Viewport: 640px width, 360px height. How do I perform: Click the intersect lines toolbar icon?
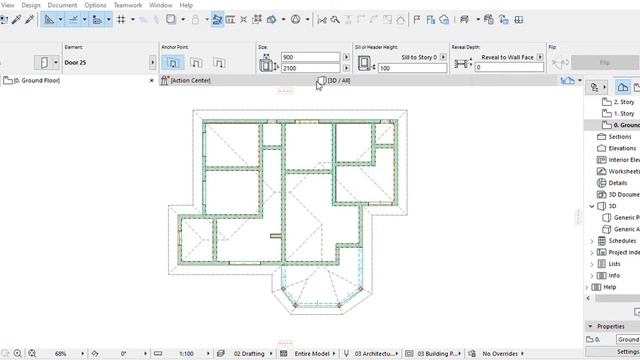click(244, 20)
